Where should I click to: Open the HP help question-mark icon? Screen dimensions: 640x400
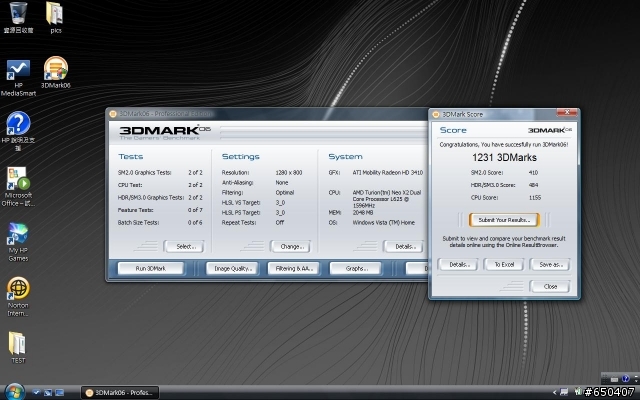18,123
